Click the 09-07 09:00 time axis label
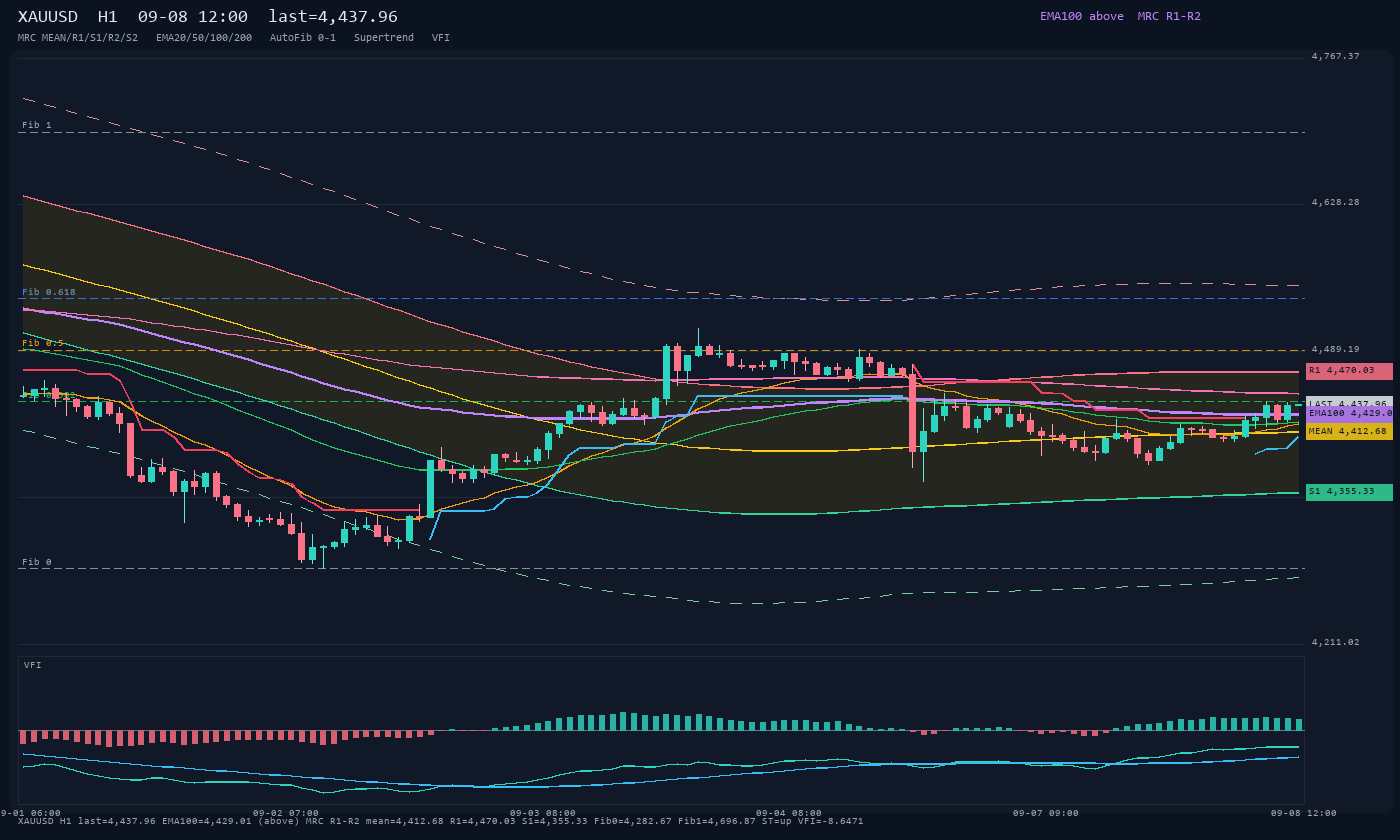 1046,813
